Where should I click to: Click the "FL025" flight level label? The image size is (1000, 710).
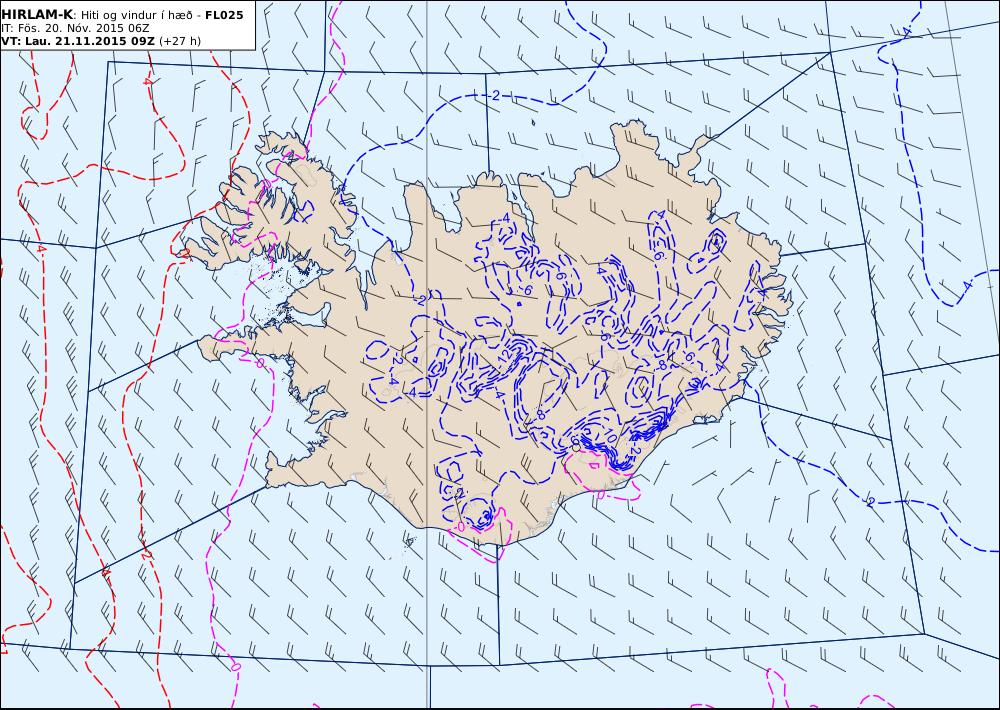(224, 15)
